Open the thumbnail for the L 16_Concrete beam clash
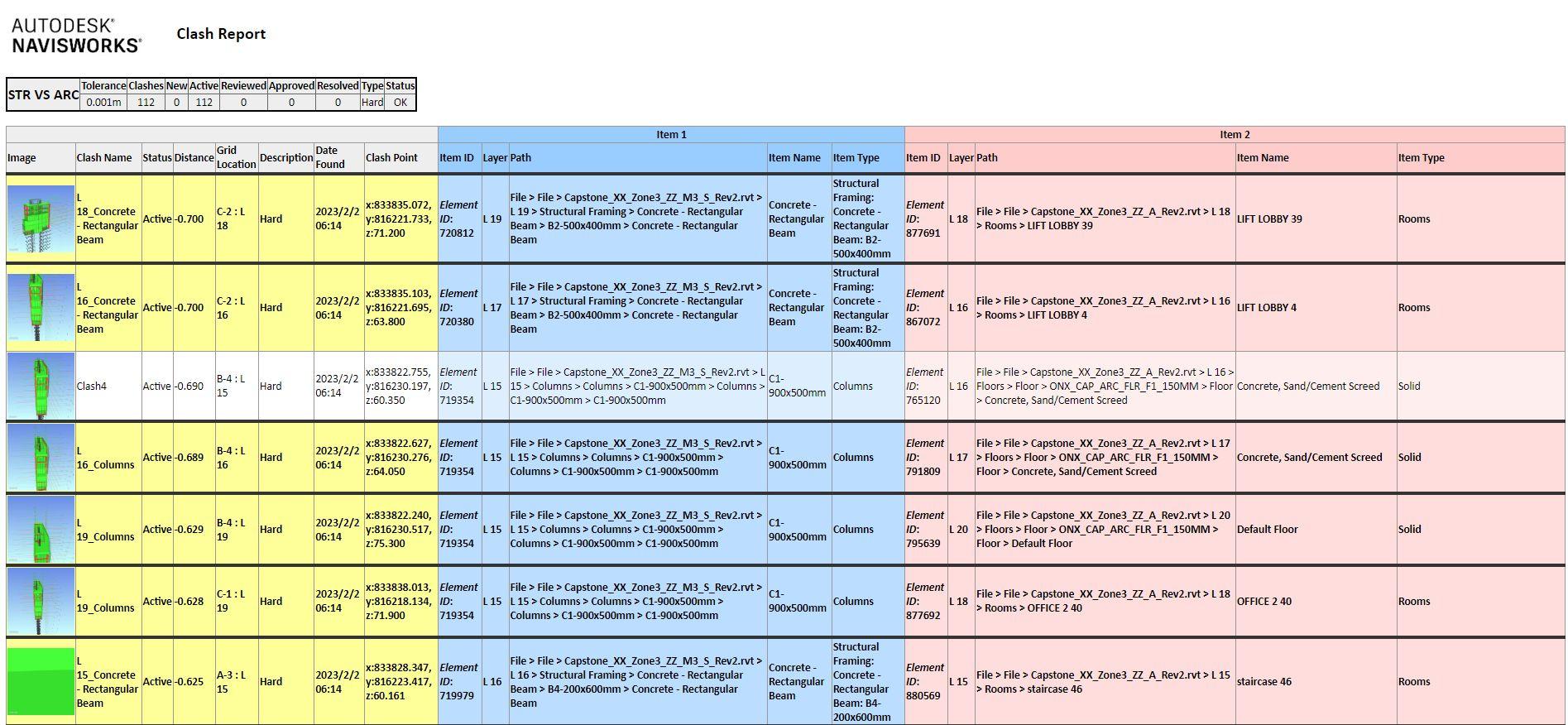The height and width of the screenshot is (725, 1568). [x=41, y=308]
